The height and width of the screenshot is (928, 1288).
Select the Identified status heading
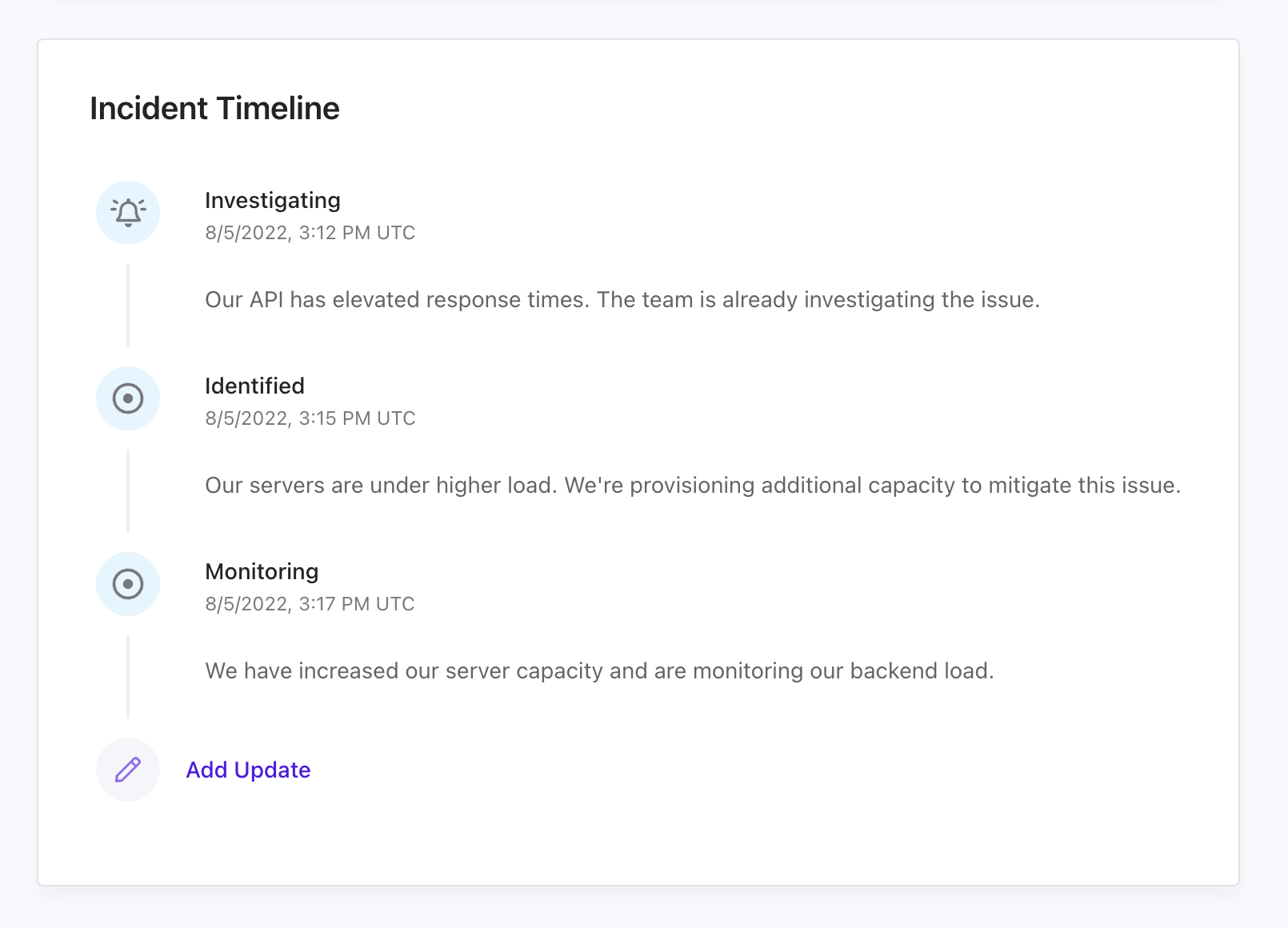pos(254,386)
